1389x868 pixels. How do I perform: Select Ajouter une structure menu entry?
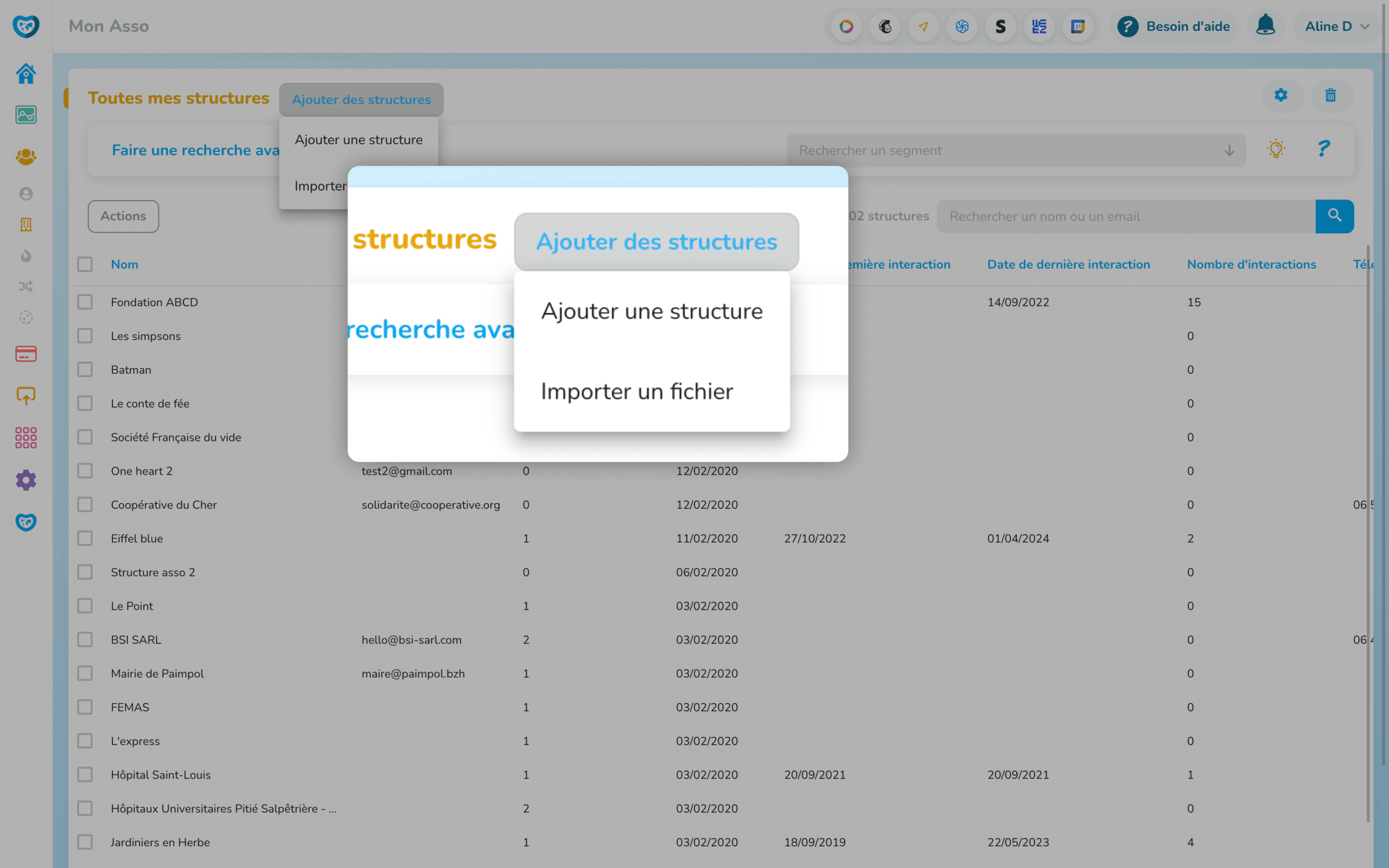[358, 139]
